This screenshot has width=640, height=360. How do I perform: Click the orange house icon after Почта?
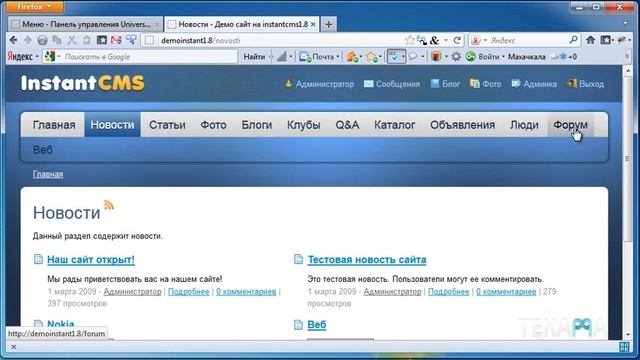tap(352, 57)
